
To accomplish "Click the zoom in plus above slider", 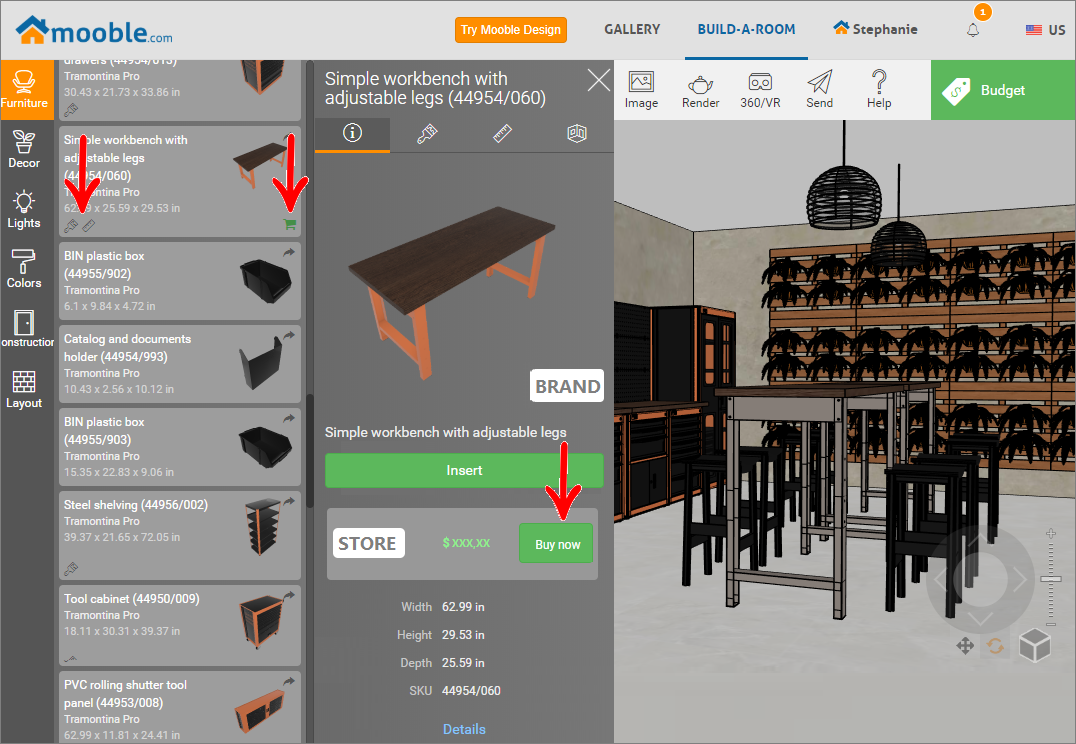I will click(x=1051, y=533).
